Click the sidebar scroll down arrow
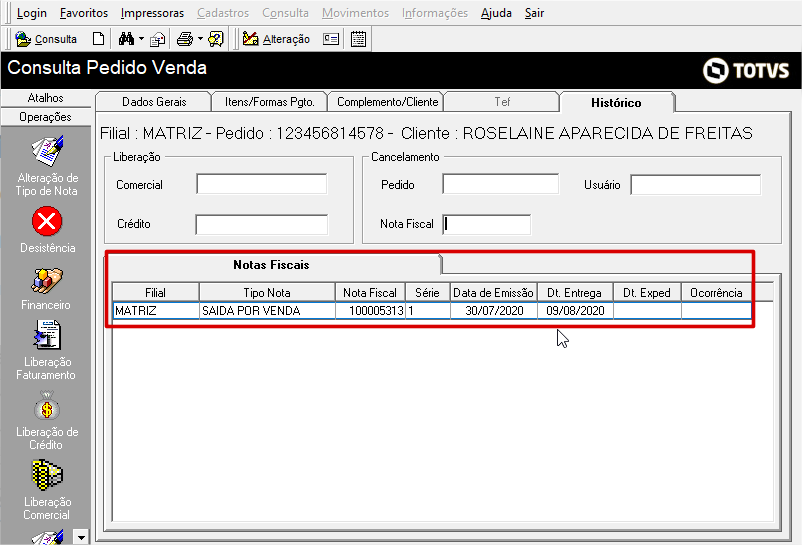Image resolution: width=802 pixels, height=545 pixels. [81, 537]
